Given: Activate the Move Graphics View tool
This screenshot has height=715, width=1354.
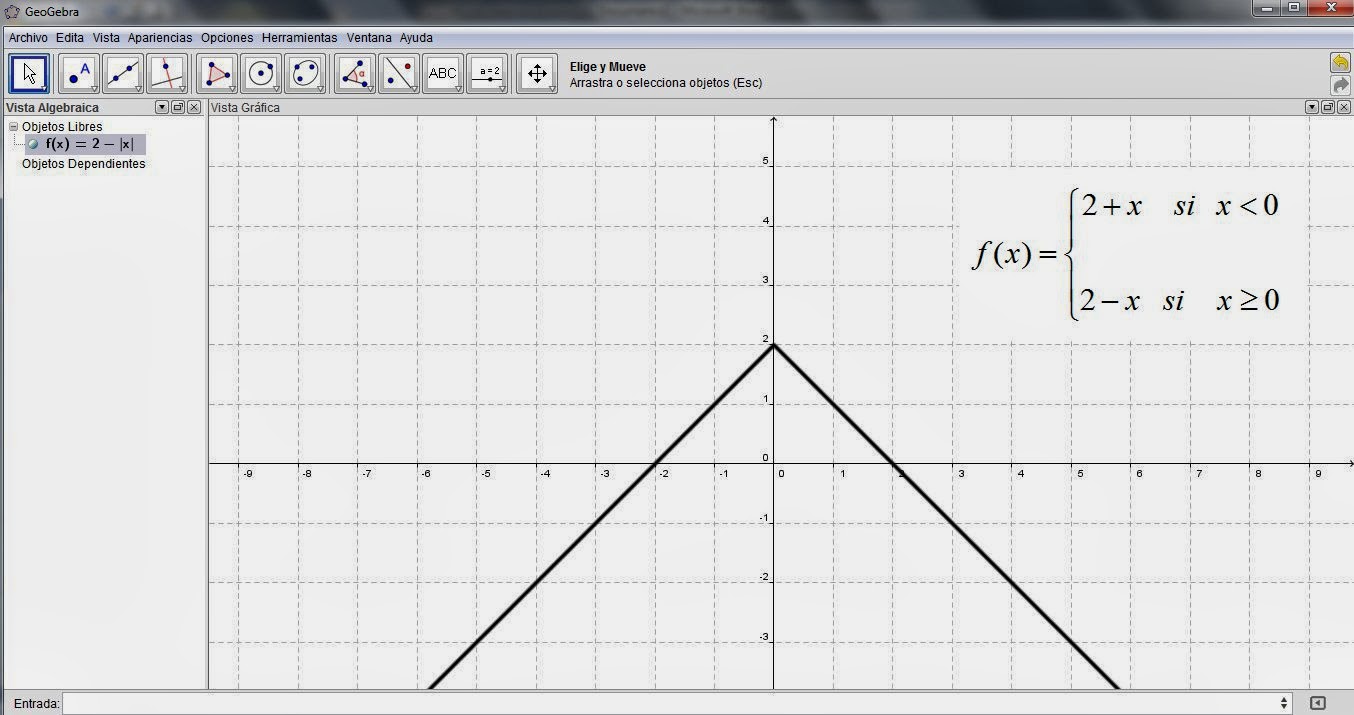Looking at the screenshot, I should [537, 72].
